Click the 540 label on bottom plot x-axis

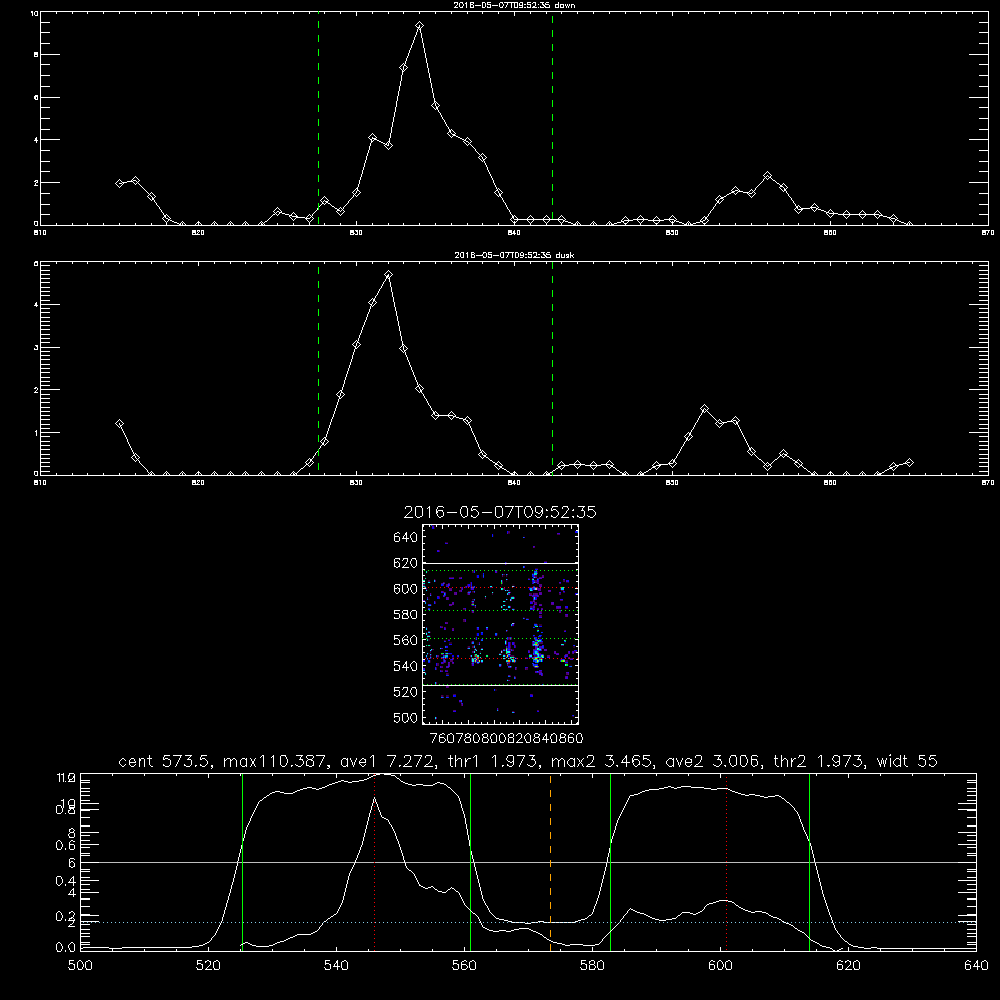coord(336,966)
